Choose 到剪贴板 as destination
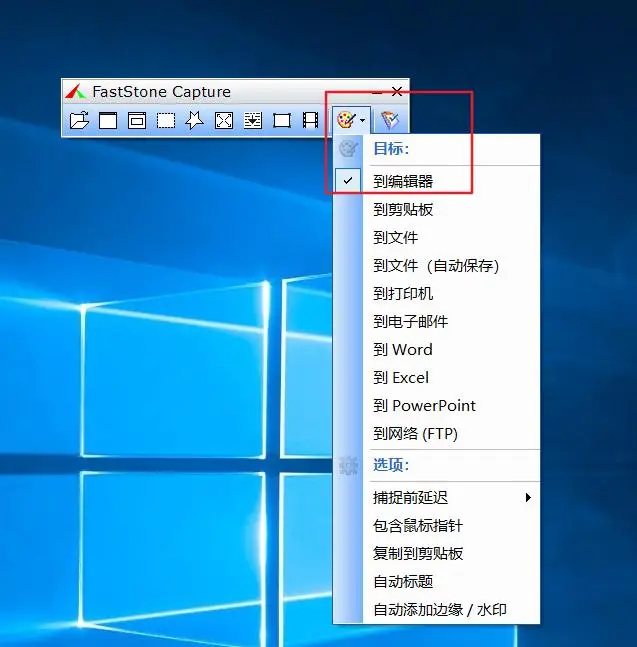637x647 pixels. (436, 209)
